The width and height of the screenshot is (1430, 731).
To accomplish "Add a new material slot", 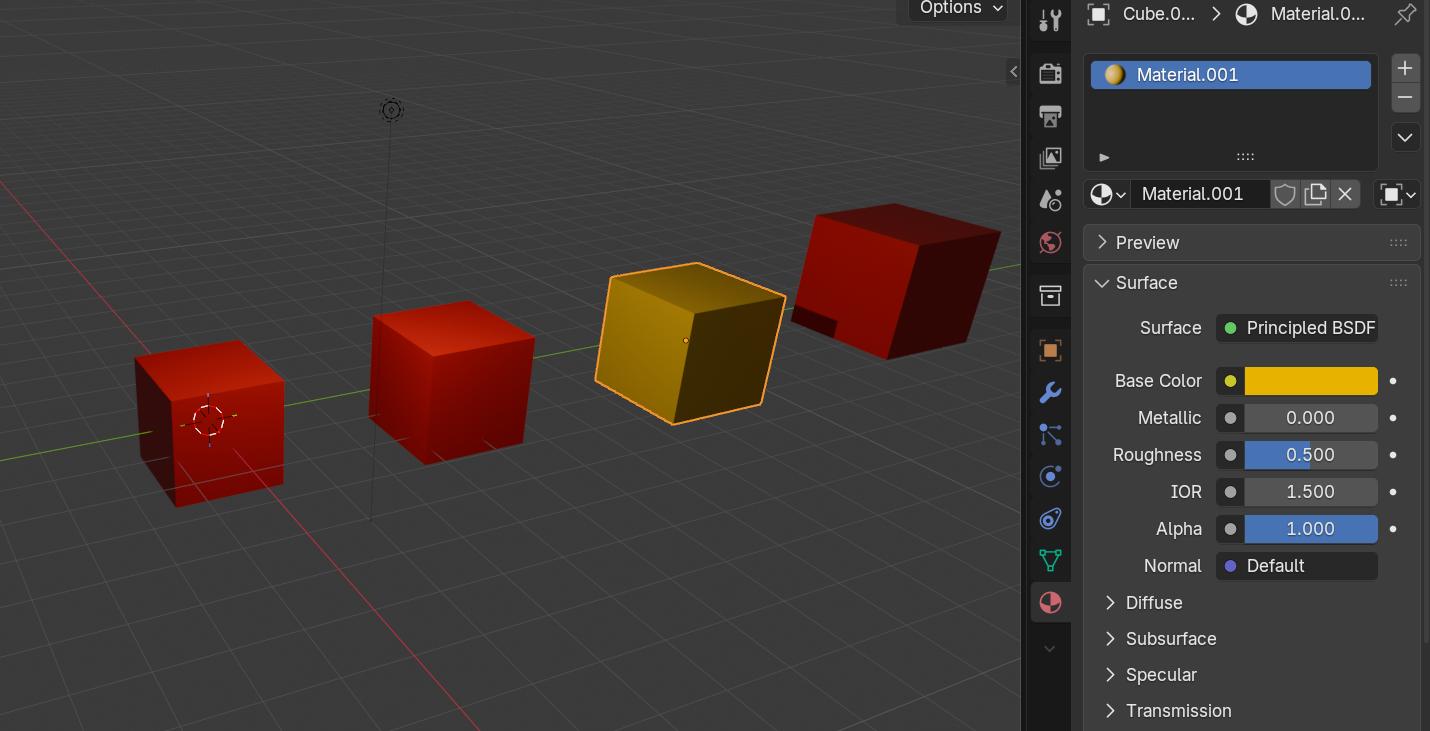I will click(1405, 68).
